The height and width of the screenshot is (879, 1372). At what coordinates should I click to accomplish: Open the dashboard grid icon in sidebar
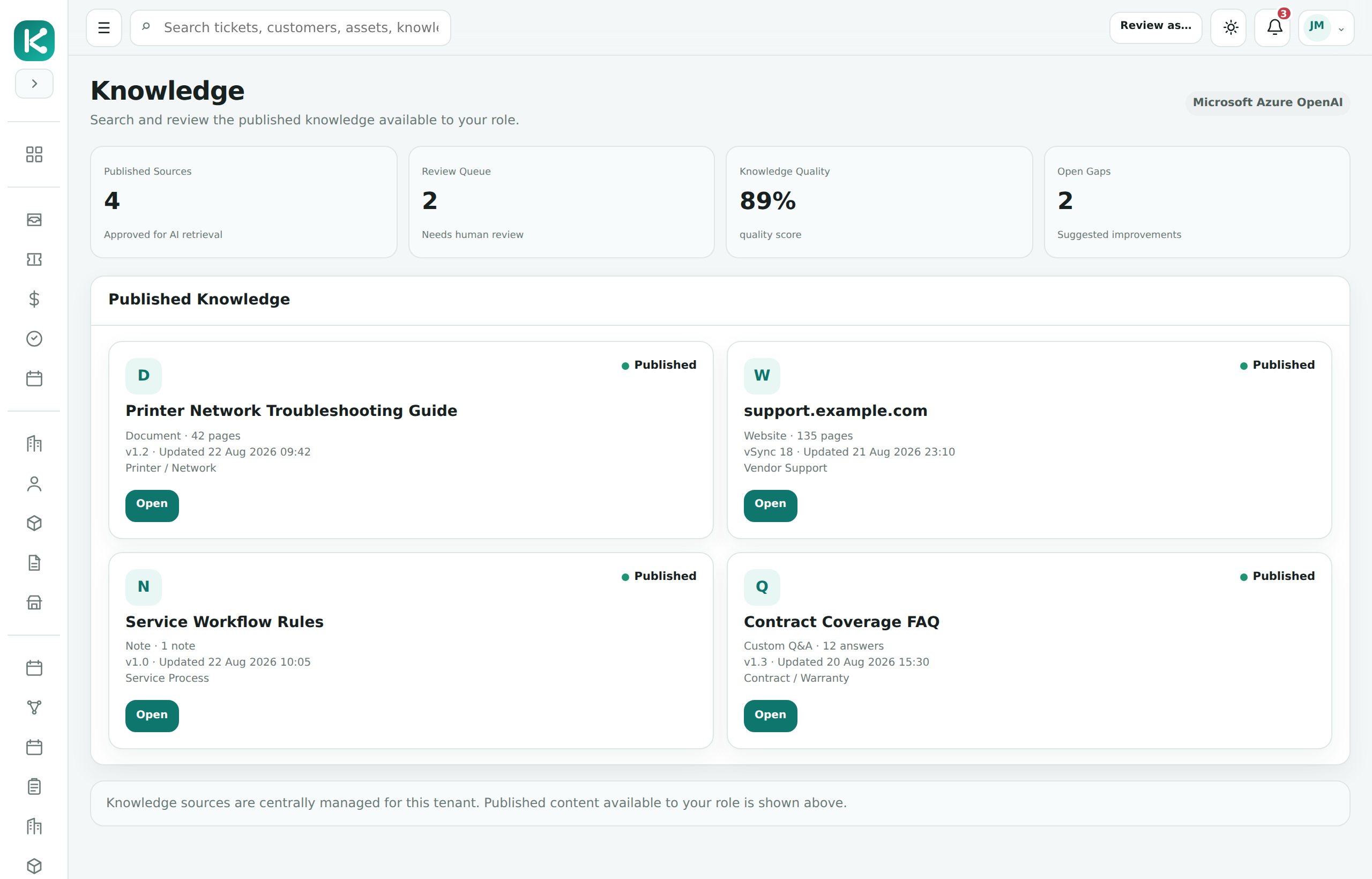34,154
